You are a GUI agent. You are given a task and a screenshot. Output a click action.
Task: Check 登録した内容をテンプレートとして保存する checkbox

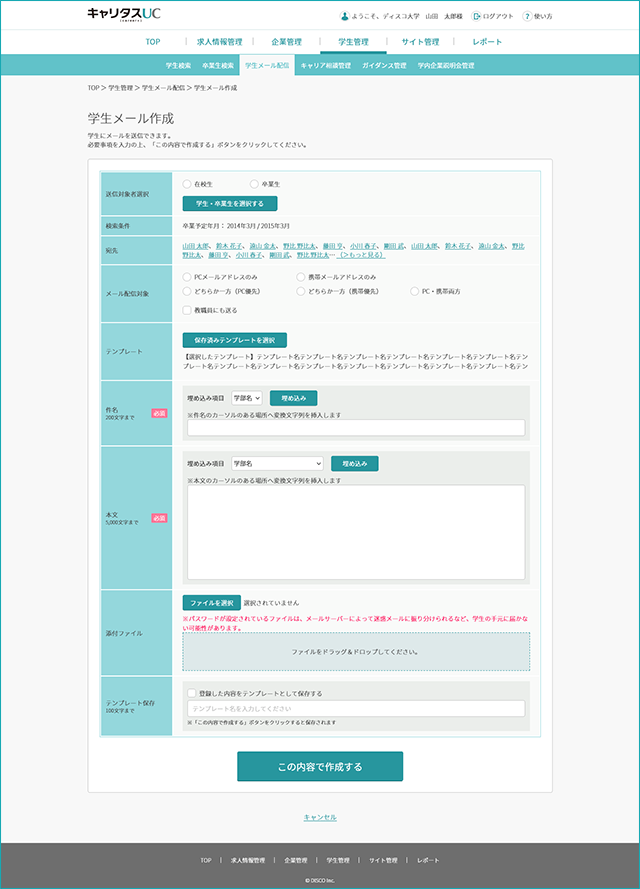tap(192, 693)
